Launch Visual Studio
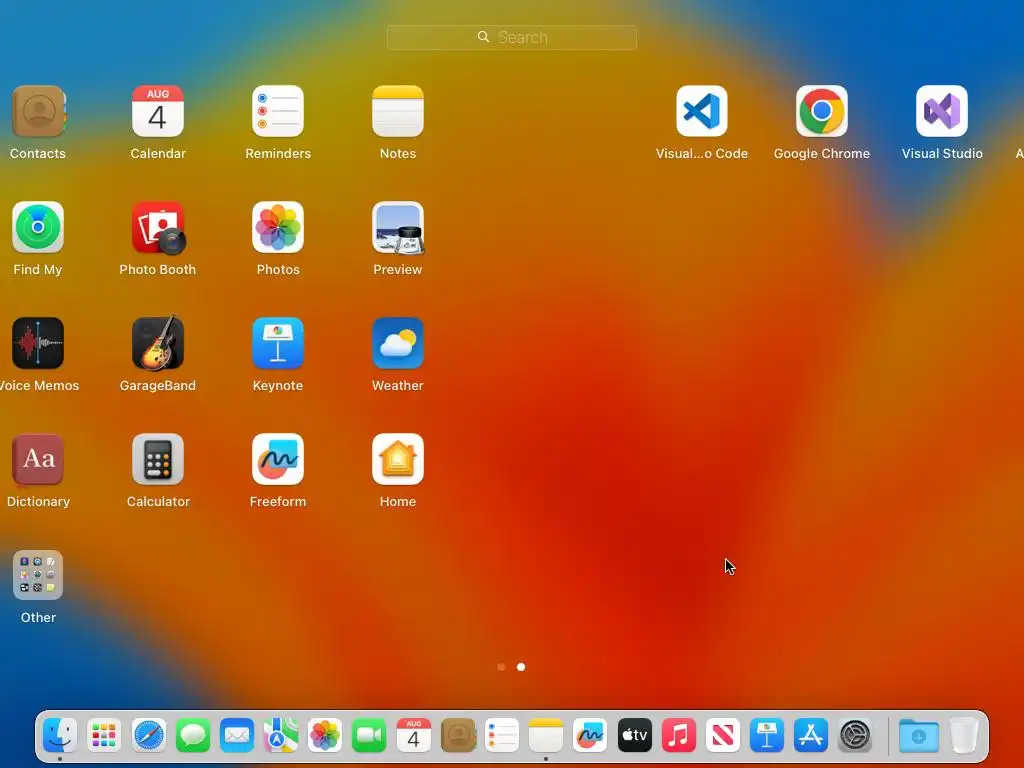The image size is (1024, 768). tap(942, 111)
